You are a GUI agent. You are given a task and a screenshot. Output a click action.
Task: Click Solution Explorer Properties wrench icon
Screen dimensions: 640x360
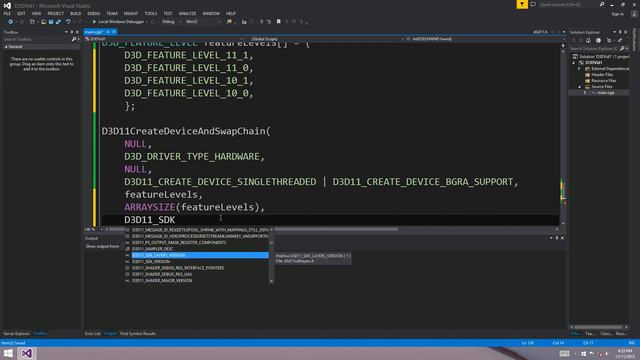[x=620, y=40]
